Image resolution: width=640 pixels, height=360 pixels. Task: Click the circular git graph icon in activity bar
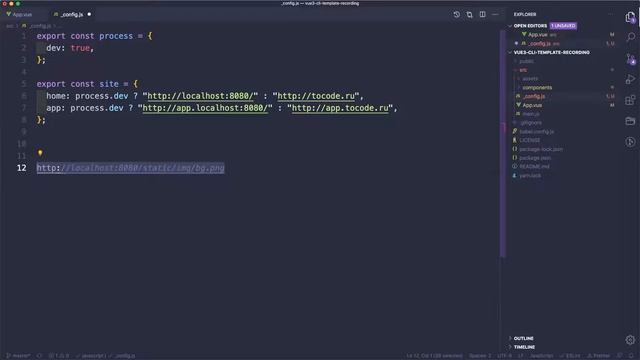point(630,142)
